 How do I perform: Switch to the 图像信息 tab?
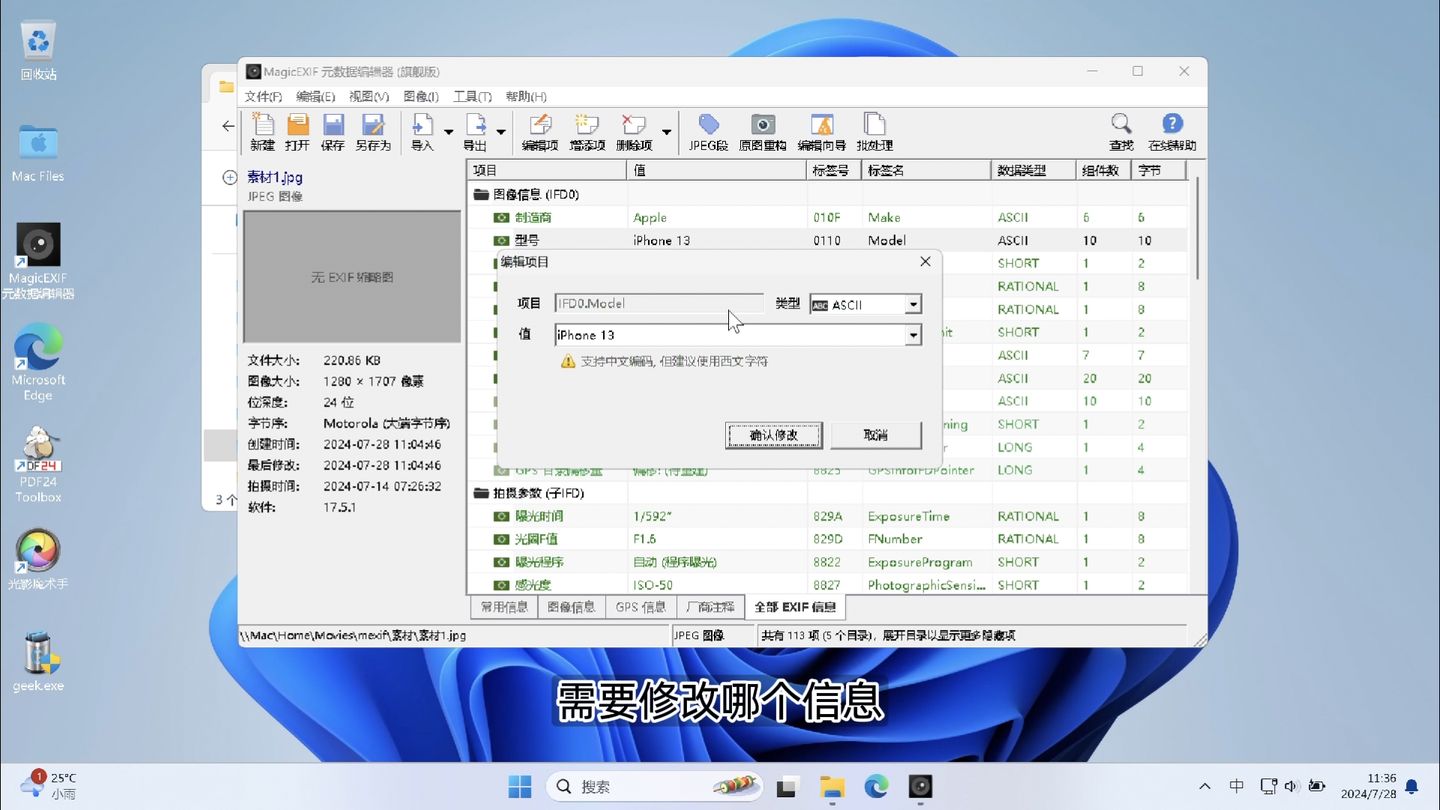tap(571, 607)
